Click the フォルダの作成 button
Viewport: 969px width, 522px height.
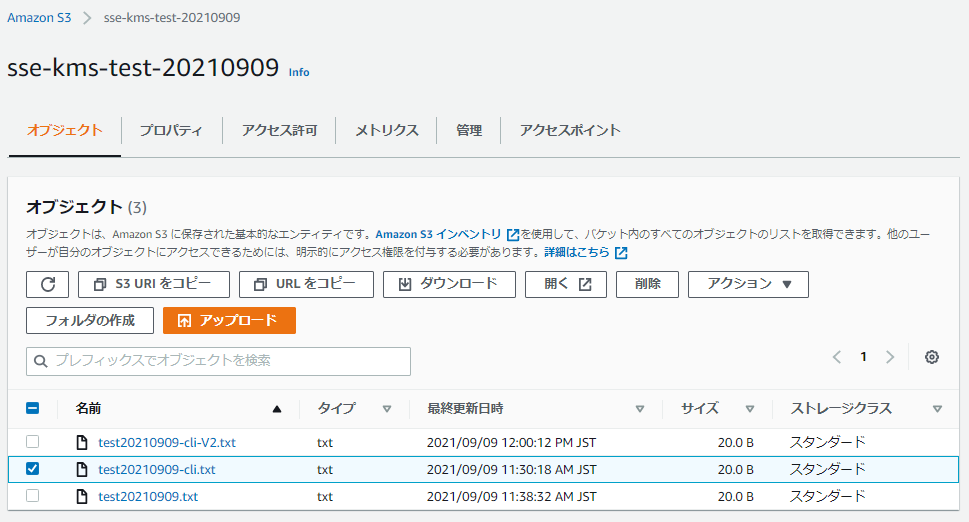90,321
